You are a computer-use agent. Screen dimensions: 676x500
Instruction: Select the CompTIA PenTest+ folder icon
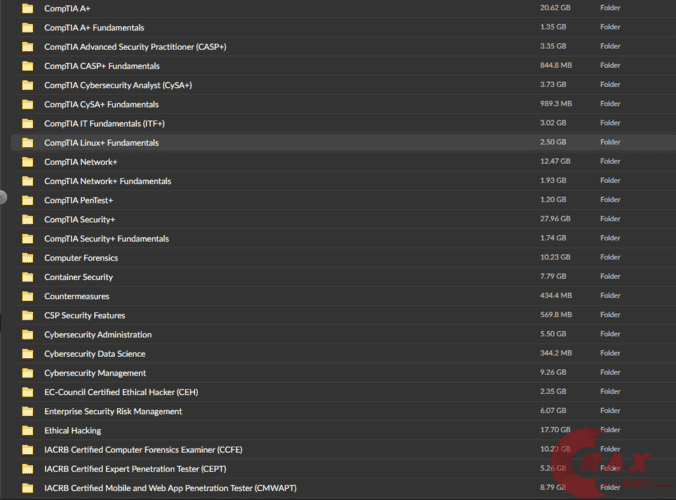coord(28,200)
